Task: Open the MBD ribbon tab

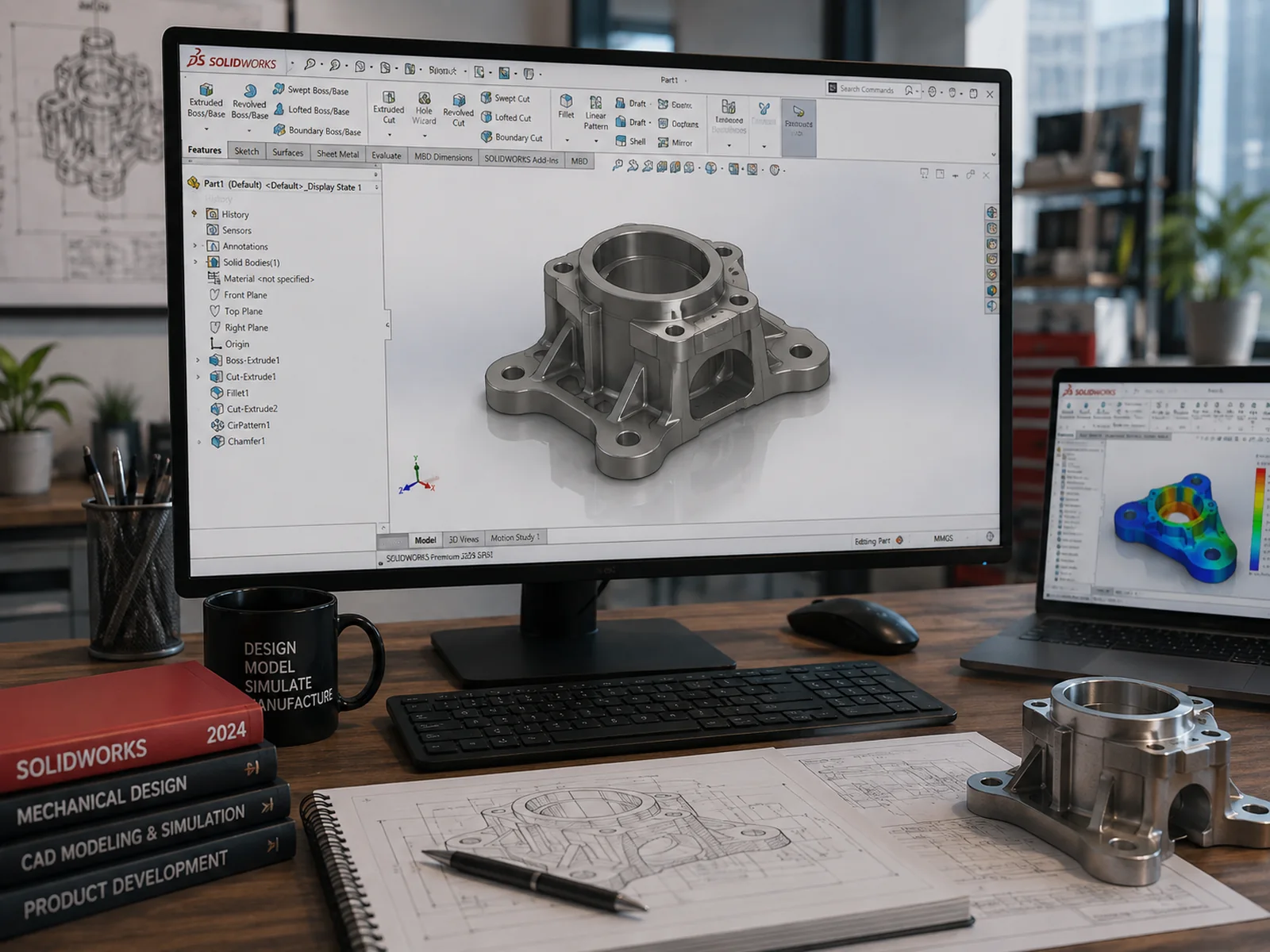Action: click(x=579, y=160)
